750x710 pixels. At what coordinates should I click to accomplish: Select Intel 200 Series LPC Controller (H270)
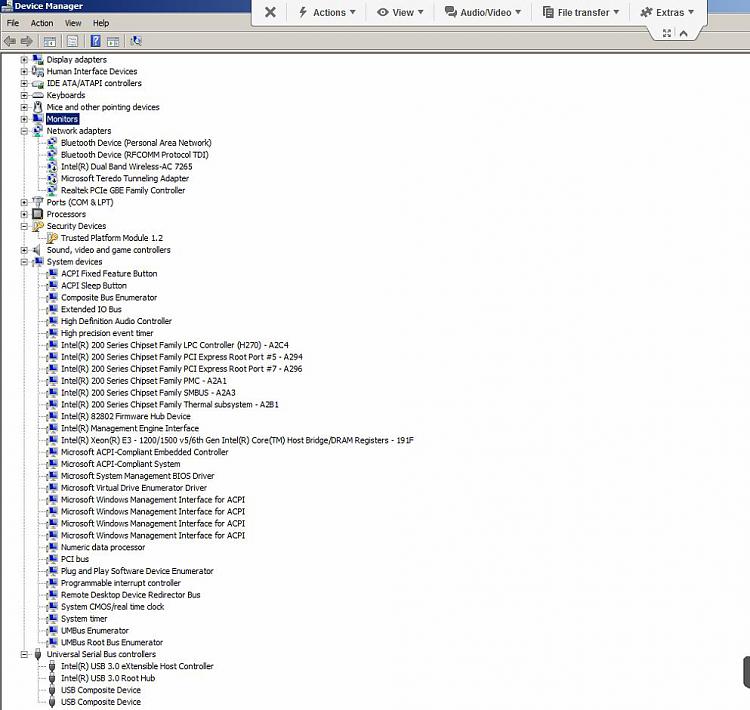(x=175, y=345)
